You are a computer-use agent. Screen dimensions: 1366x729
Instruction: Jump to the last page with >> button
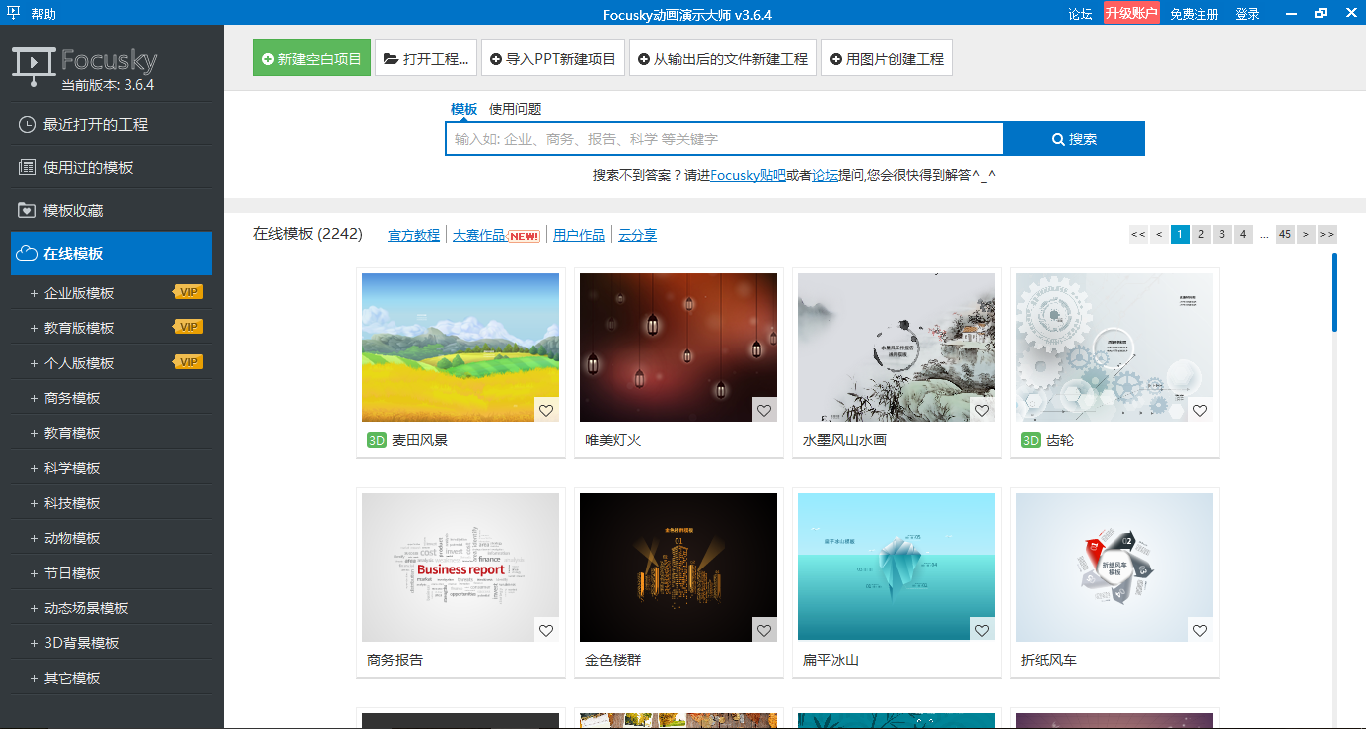[x=1327, y=235]
